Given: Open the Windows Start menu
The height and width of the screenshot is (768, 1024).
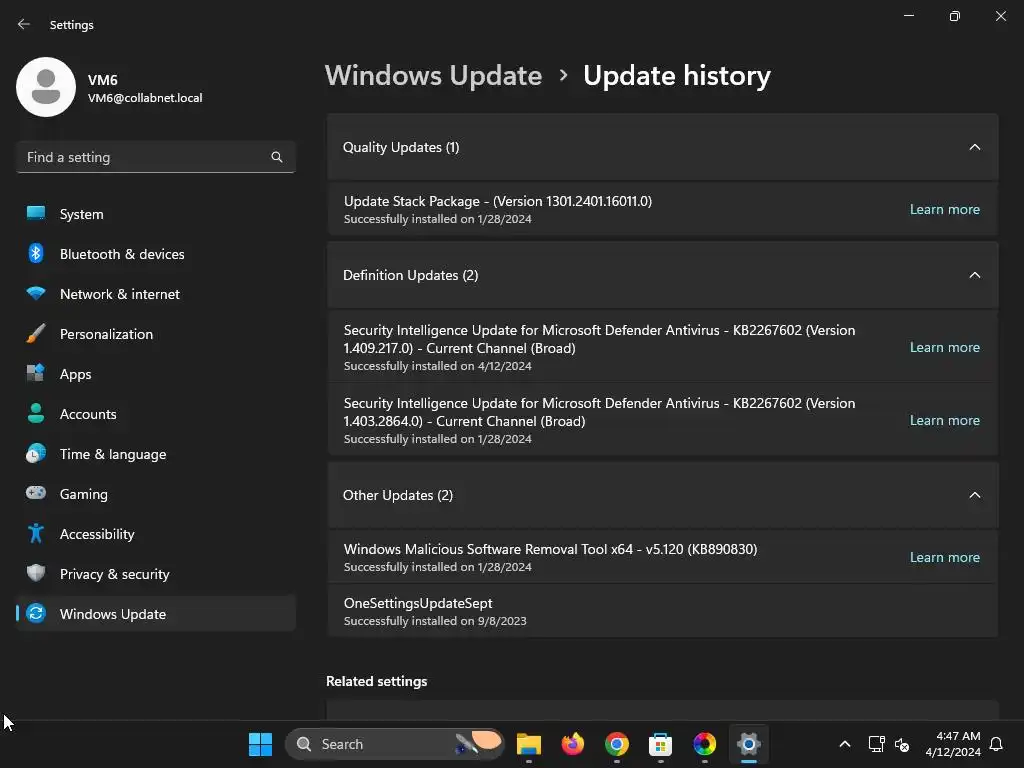Looking at the screenshot, I should [x=261, y=744].
